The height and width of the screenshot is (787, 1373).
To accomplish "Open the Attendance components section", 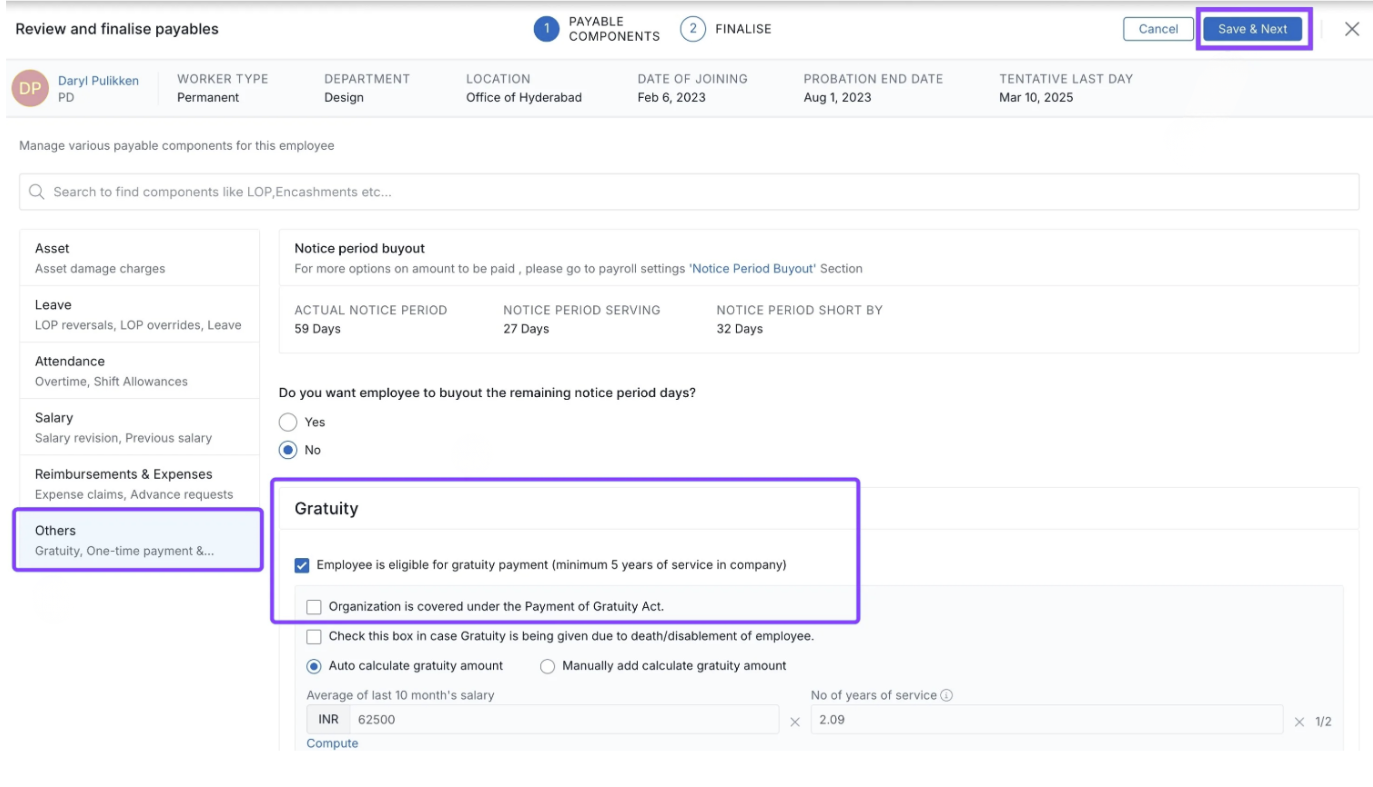I will [139, 370].
